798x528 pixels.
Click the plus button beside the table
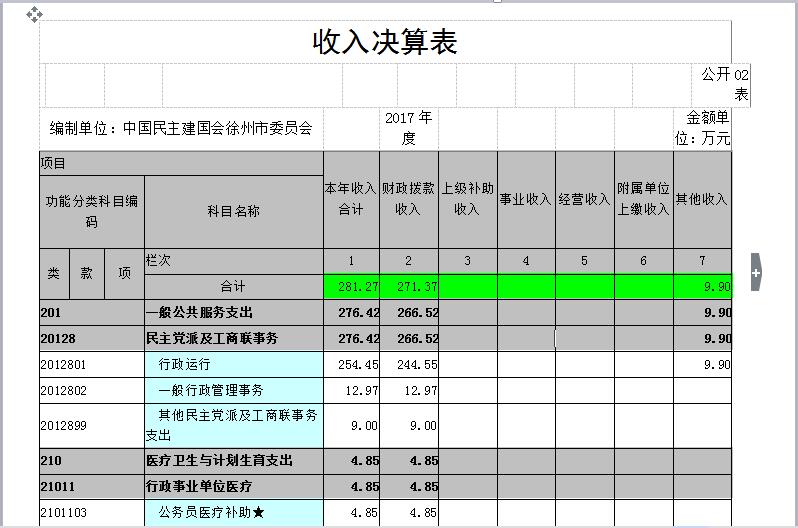pos(756,272)
